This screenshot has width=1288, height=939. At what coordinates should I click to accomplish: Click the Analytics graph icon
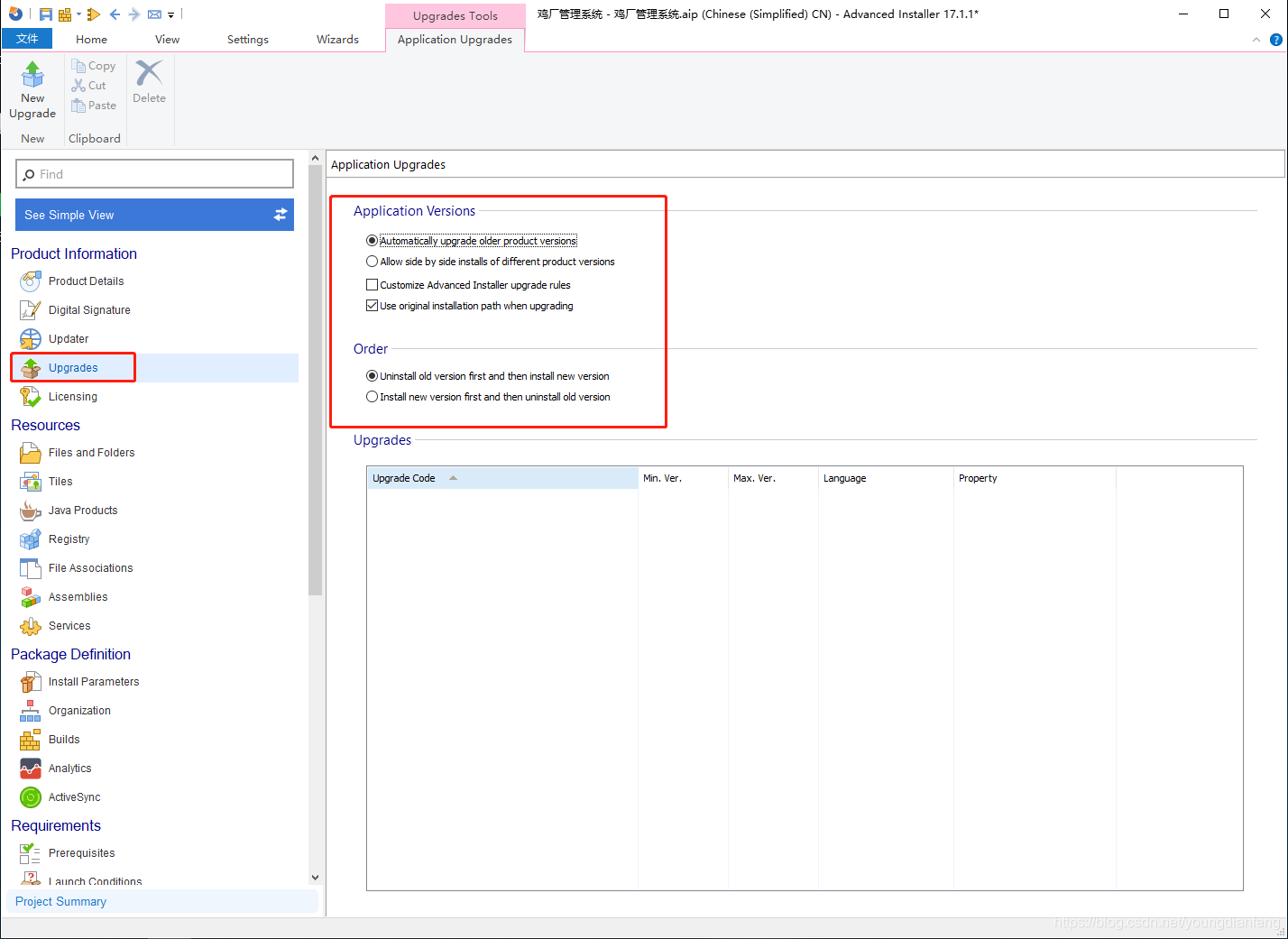(31, 769)
